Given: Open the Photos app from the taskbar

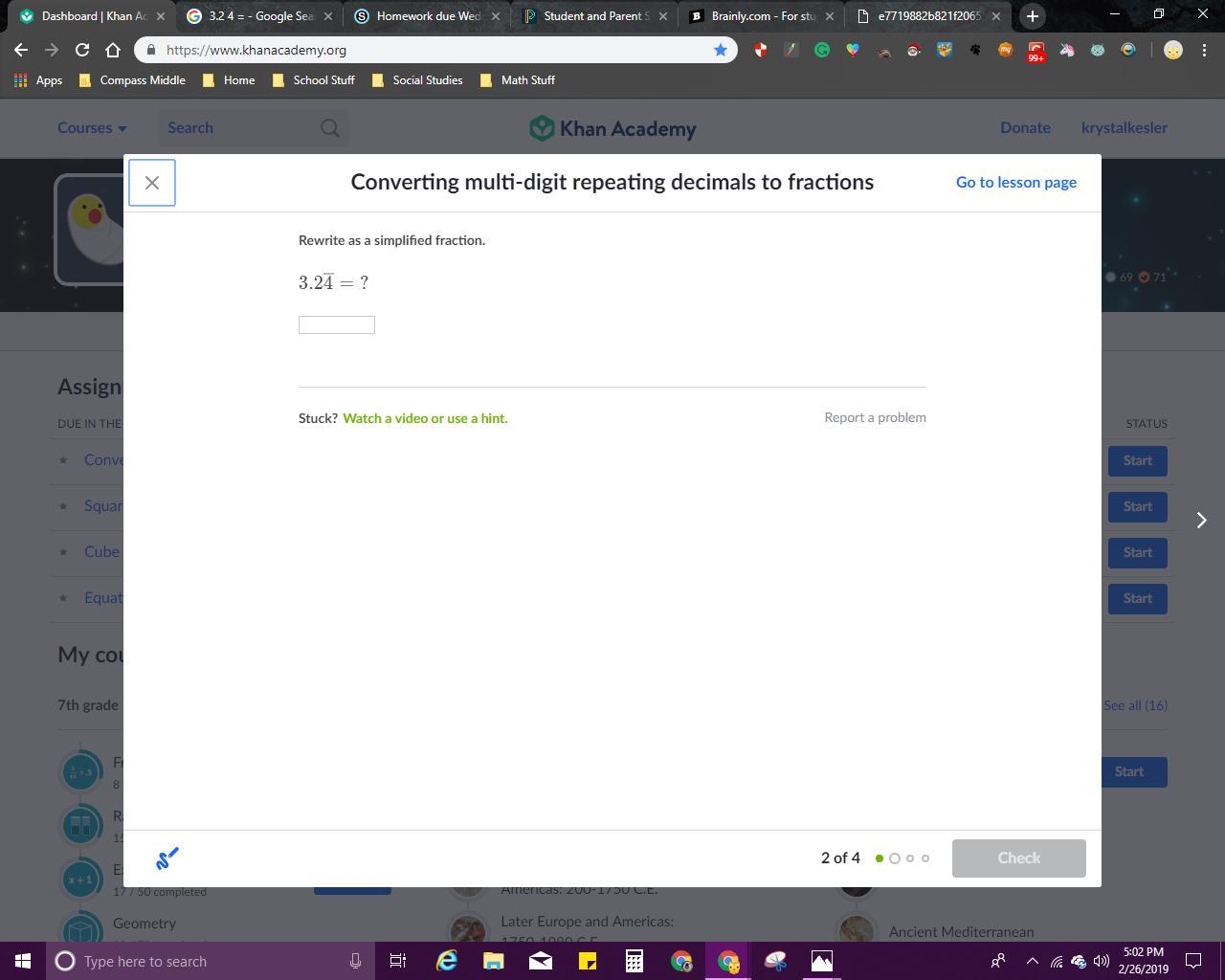Looking at the screenshot, I should 822,961.
